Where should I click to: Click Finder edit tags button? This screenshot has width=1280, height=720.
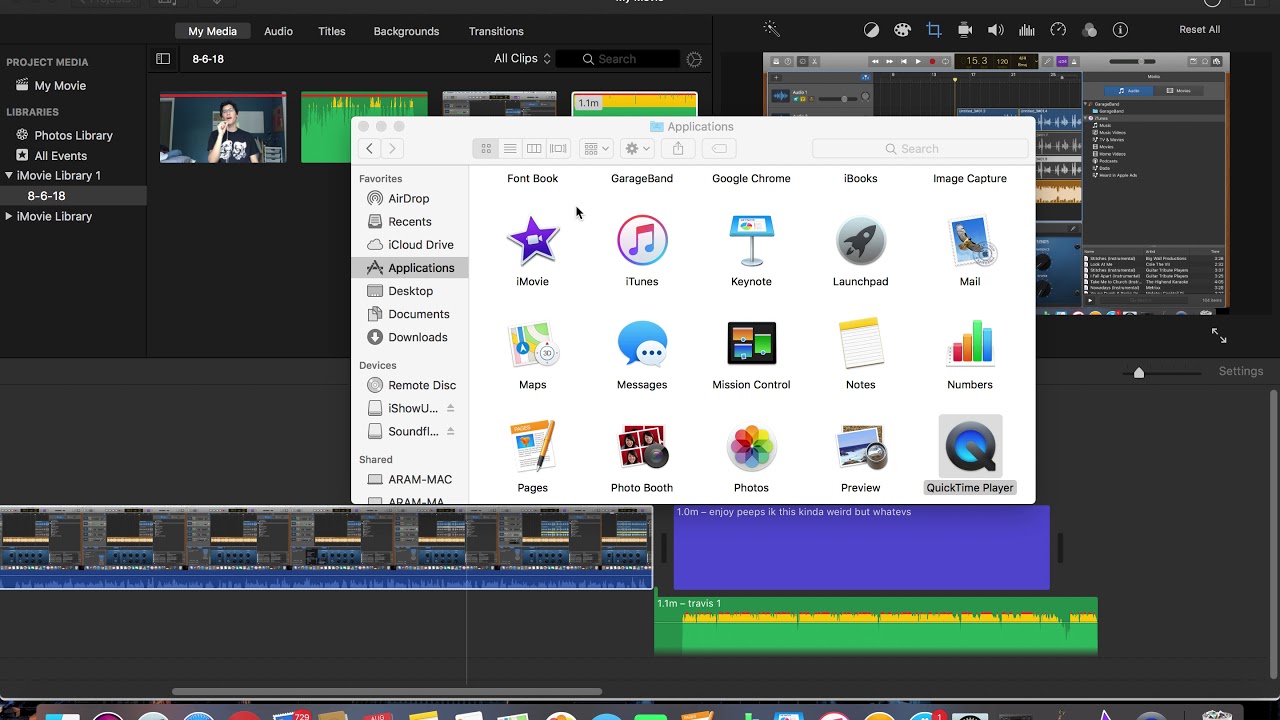click(x=718, y=148)
